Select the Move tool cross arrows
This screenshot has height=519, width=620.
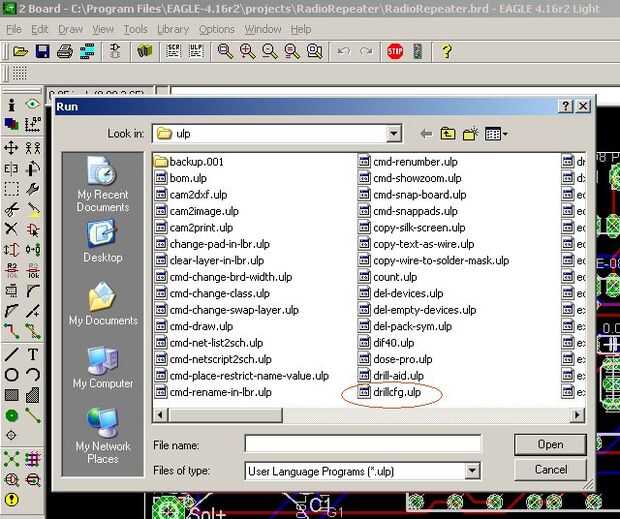11,148
